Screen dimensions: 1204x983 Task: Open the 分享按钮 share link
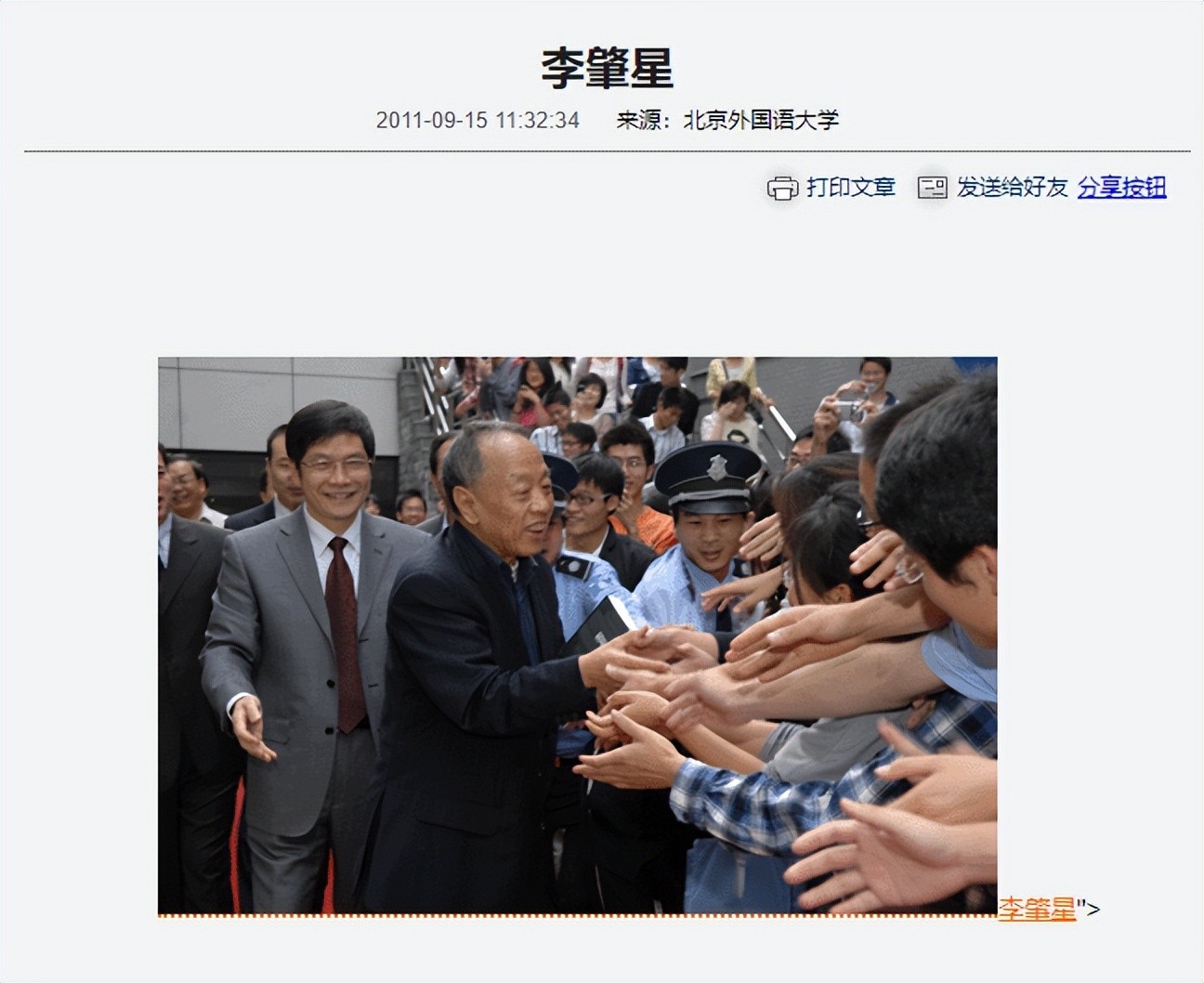(1122, 187)
